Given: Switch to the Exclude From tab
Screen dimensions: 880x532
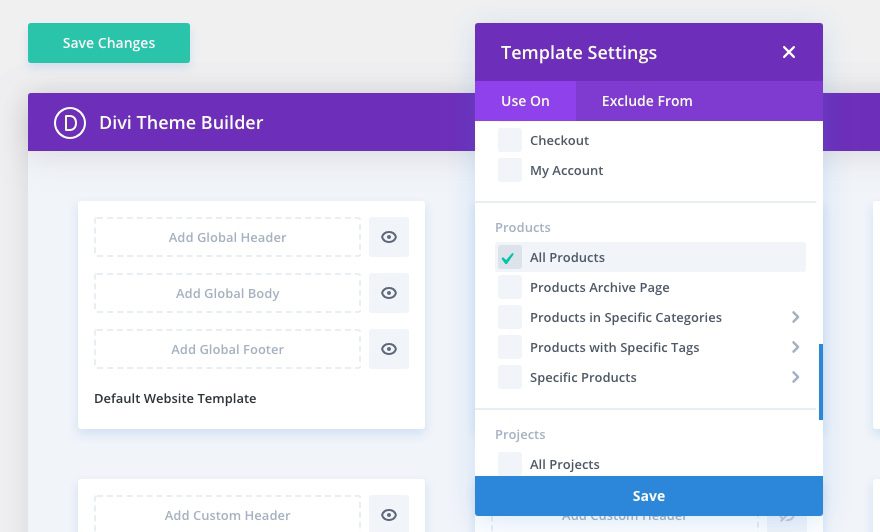Looking at the screenshot, I should (647, 101).
